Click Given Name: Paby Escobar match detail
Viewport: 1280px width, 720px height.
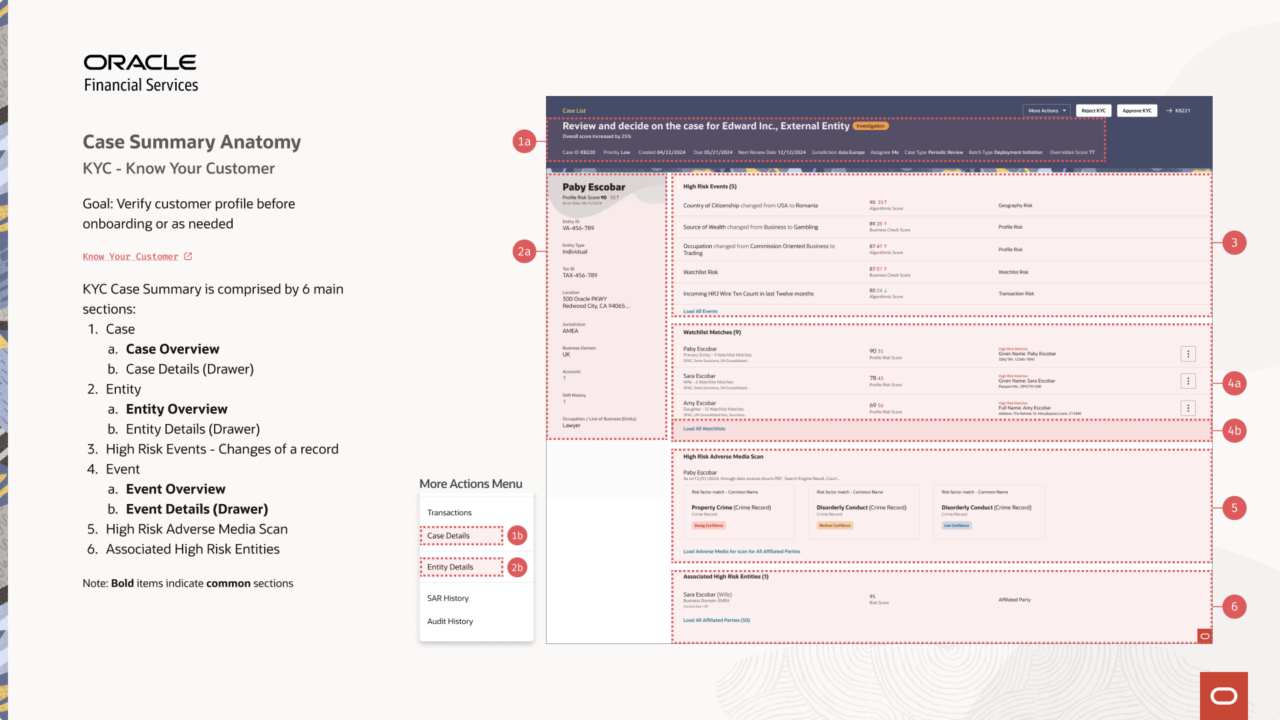(x=1026, y=354)
